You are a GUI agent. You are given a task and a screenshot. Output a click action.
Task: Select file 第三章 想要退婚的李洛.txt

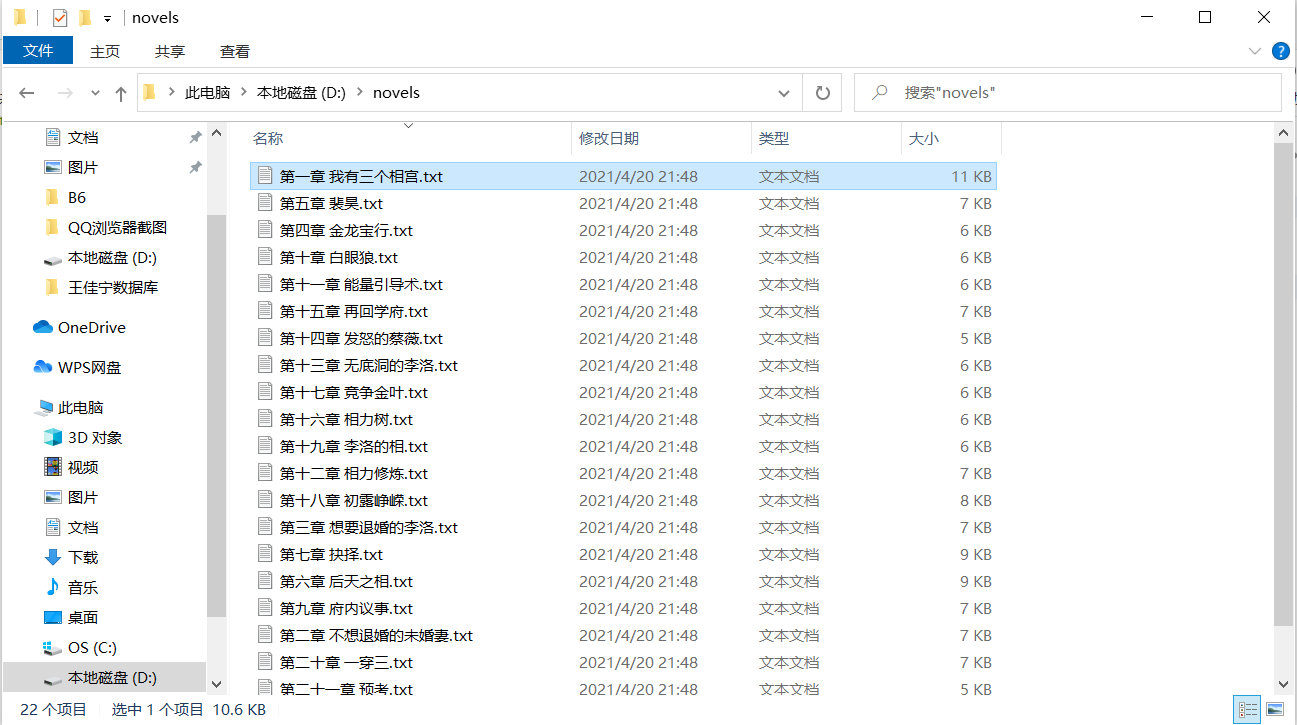(x=369, y=527)
